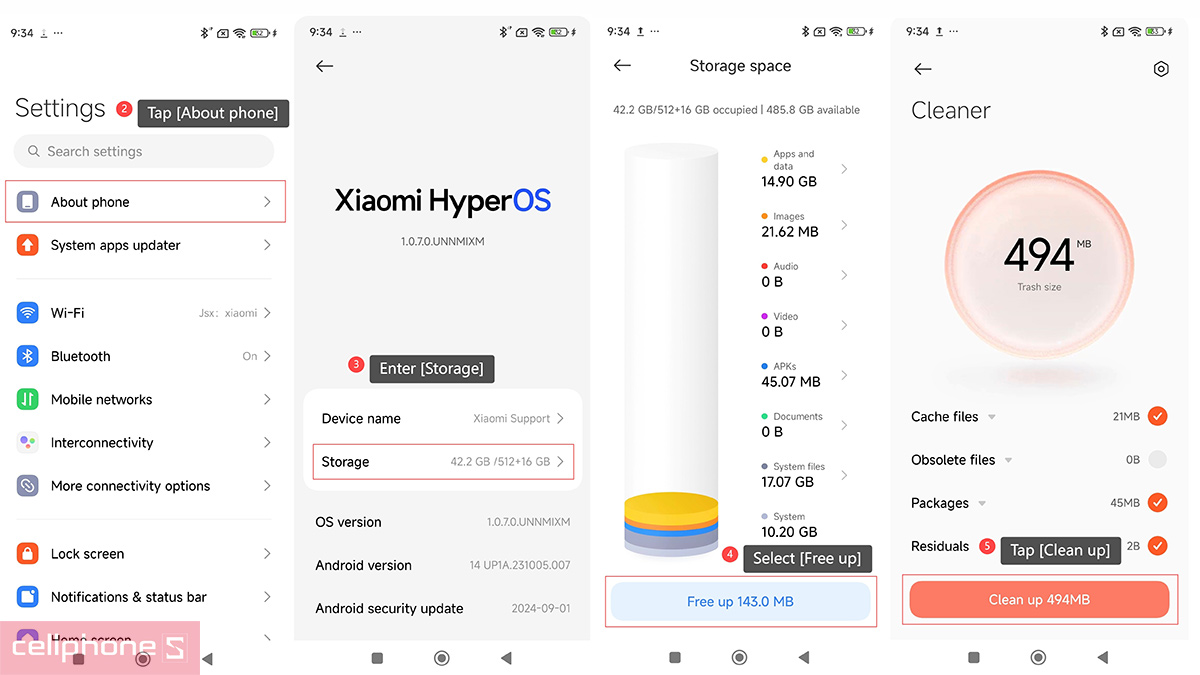1200x675 pixels.
Task: Uncheck Residuals checkbox
Action: (1157, 546)
